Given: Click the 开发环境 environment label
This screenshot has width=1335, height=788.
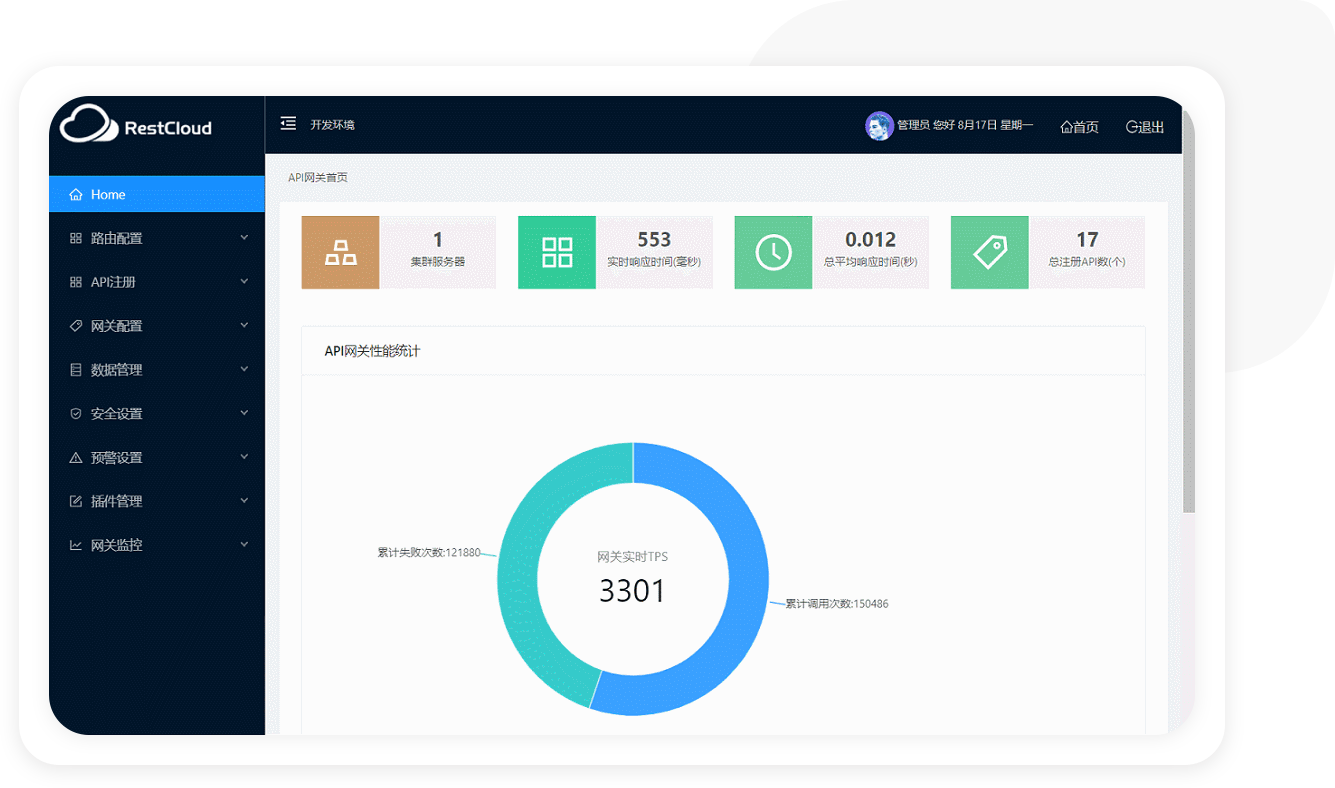Looking at the screenshot, I should pos(332,125).
